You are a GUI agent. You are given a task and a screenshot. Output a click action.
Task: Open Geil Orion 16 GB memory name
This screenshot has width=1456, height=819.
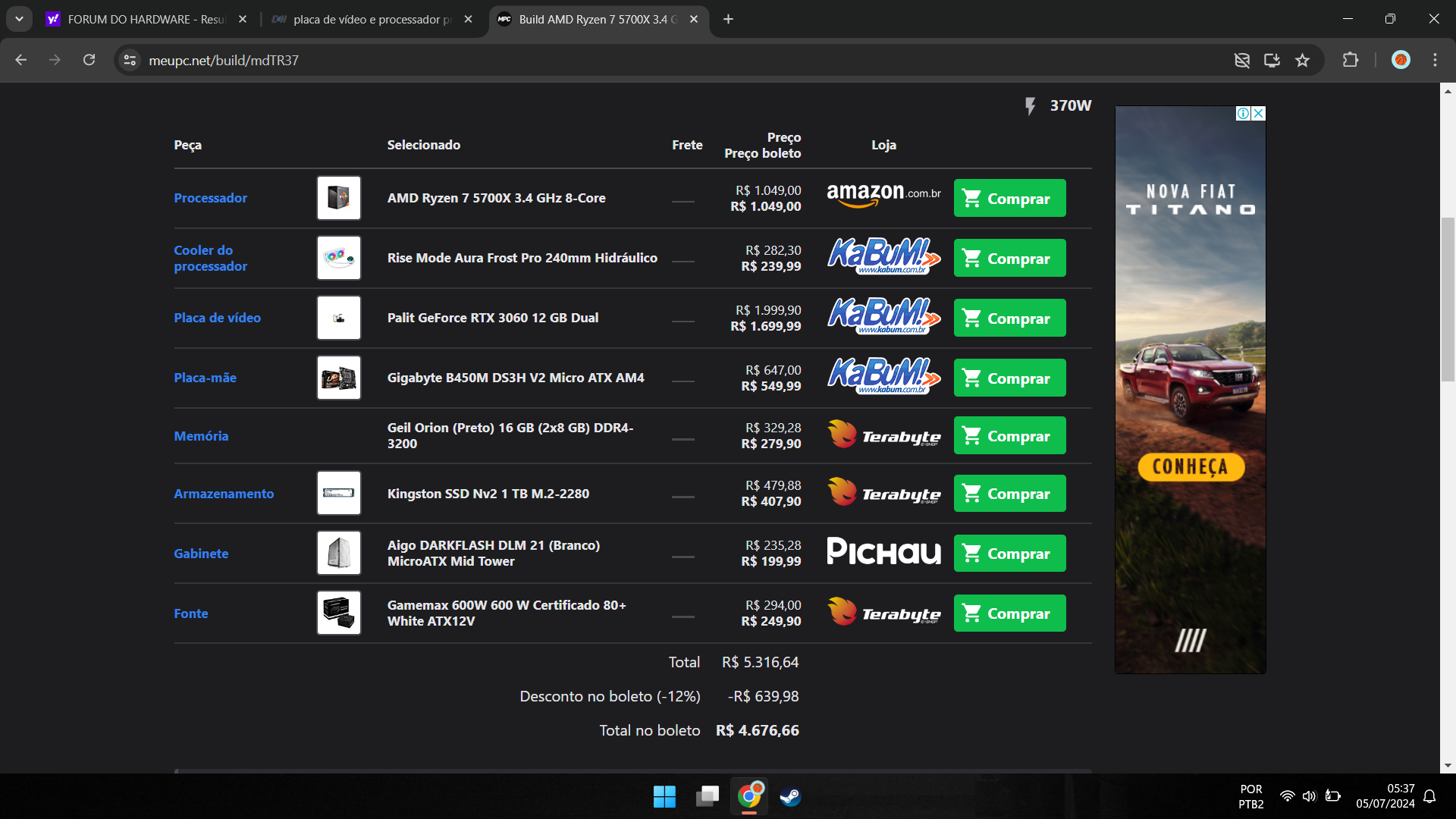coord(510,436)
